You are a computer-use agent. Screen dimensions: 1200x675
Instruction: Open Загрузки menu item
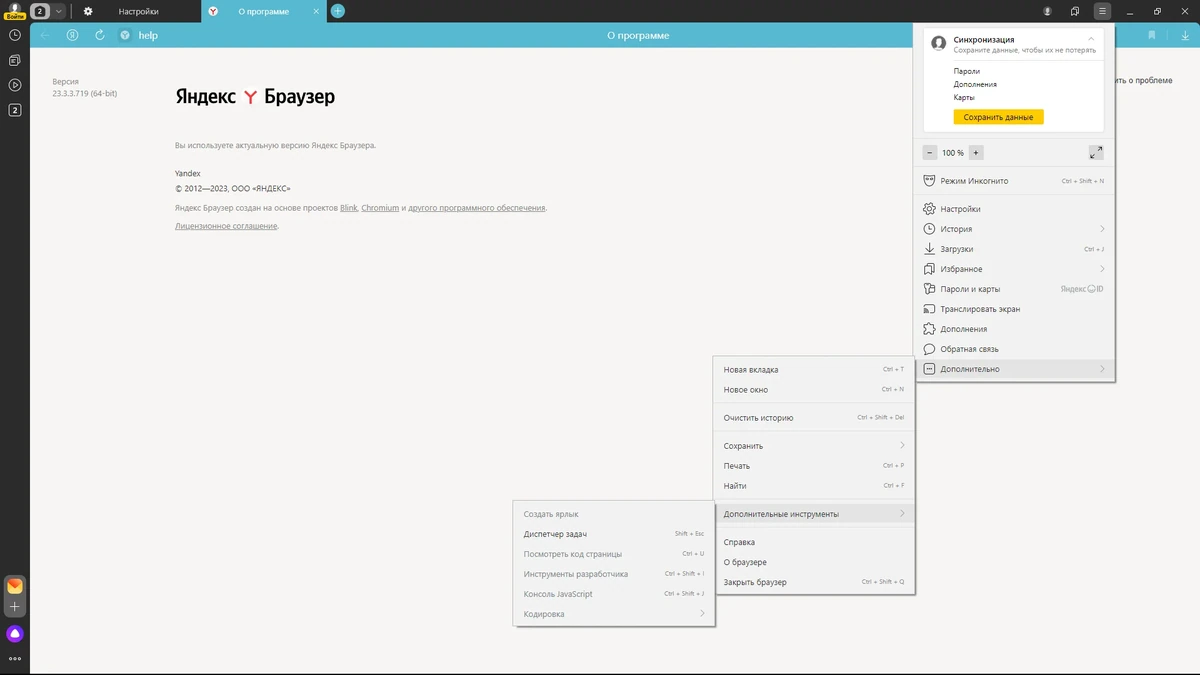tap(1015, 249)
